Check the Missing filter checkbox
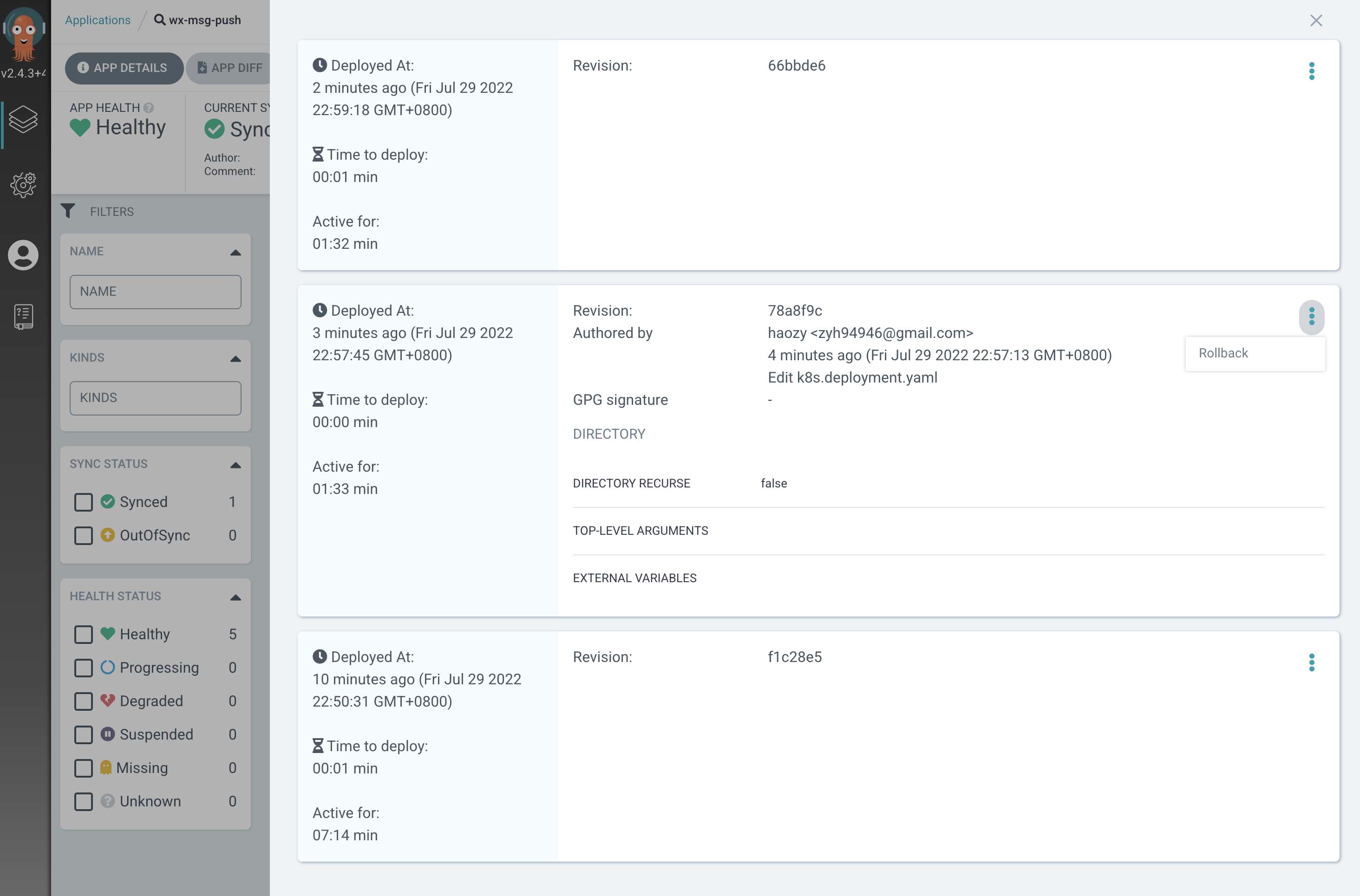The image size is (1360, 896). [x=84, y=769]
